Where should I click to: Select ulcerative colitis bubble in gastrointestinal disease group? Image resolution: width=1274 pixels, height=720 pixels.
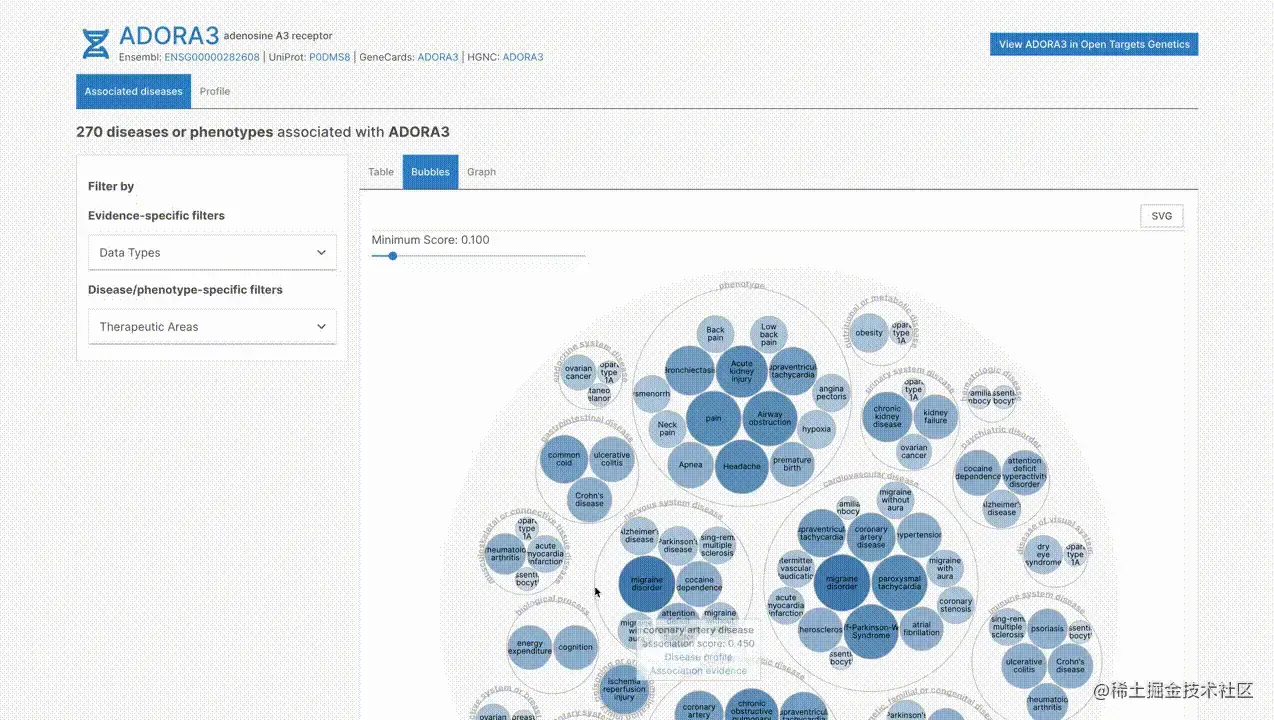(x=611, y=459)
